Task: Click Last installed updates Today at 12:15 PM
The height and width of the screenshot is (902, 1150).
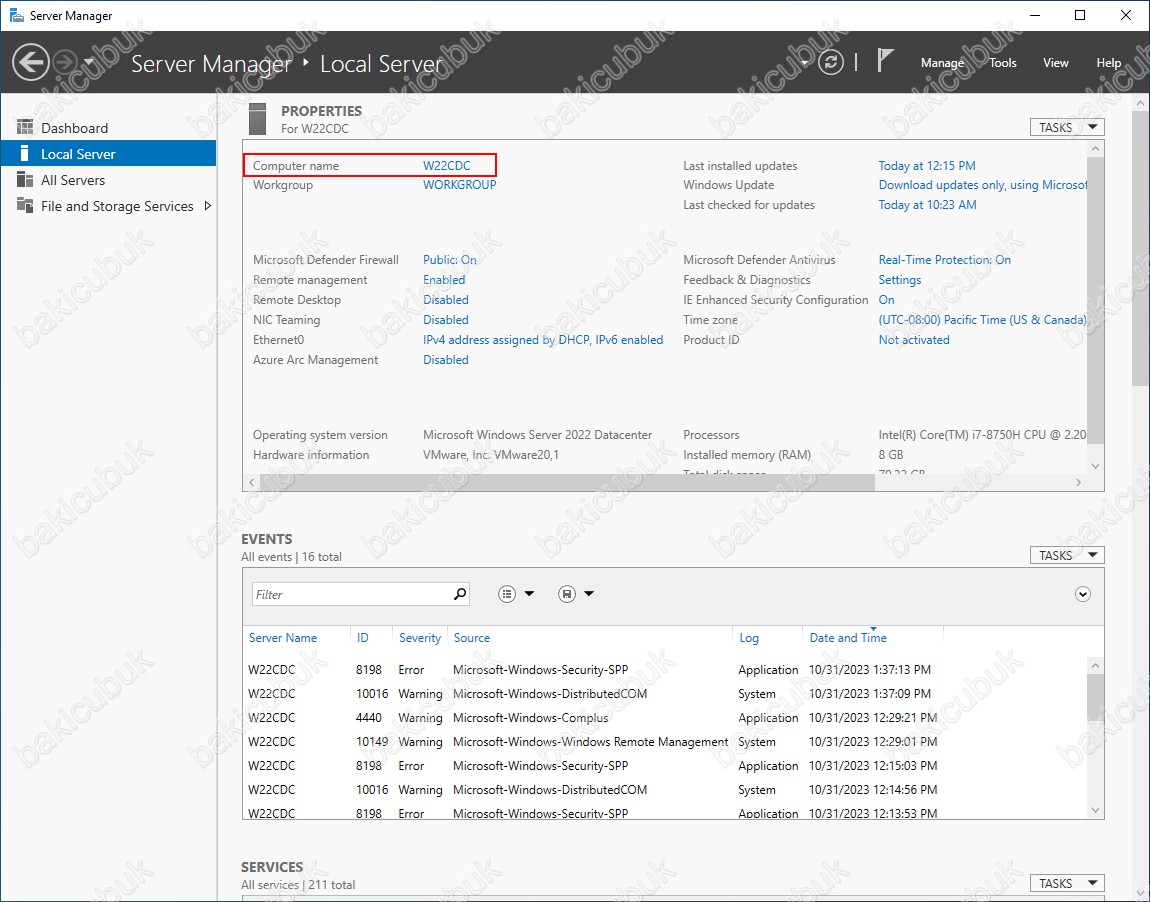Action: pos(927,166)
